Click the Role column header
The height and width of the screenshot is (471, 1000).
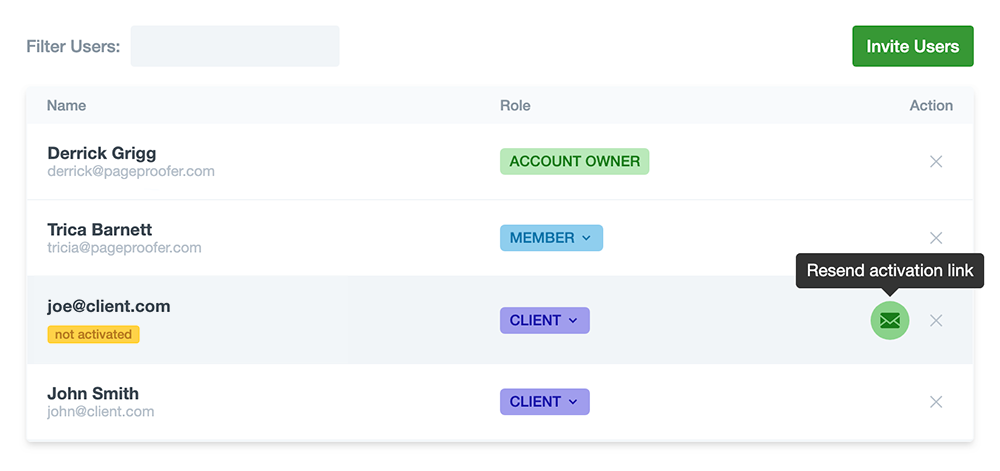515,105
